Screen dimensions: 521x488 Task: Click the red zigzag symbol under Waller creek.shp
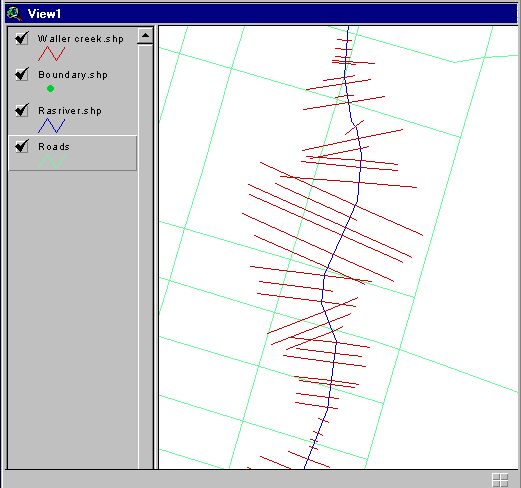[51, 53]
